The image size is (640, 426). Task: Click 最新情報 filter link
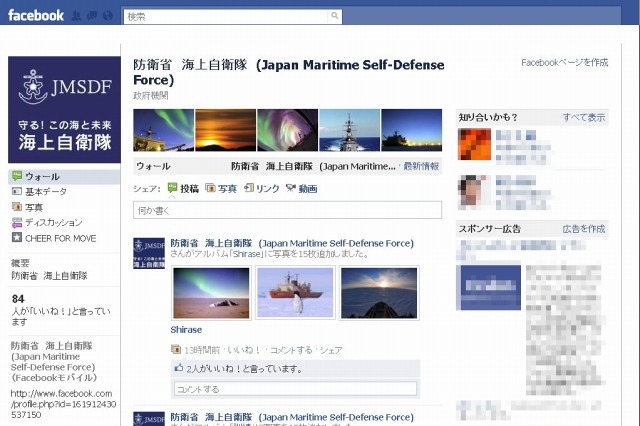421,166
